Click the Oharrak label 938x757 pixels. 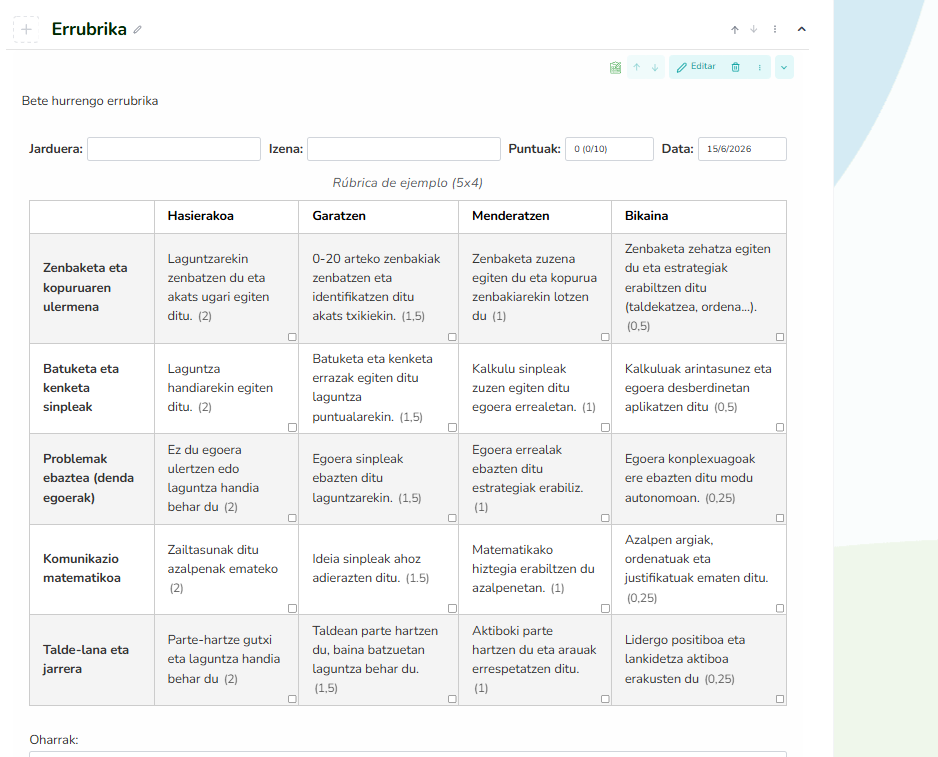[x=54, y=740]
